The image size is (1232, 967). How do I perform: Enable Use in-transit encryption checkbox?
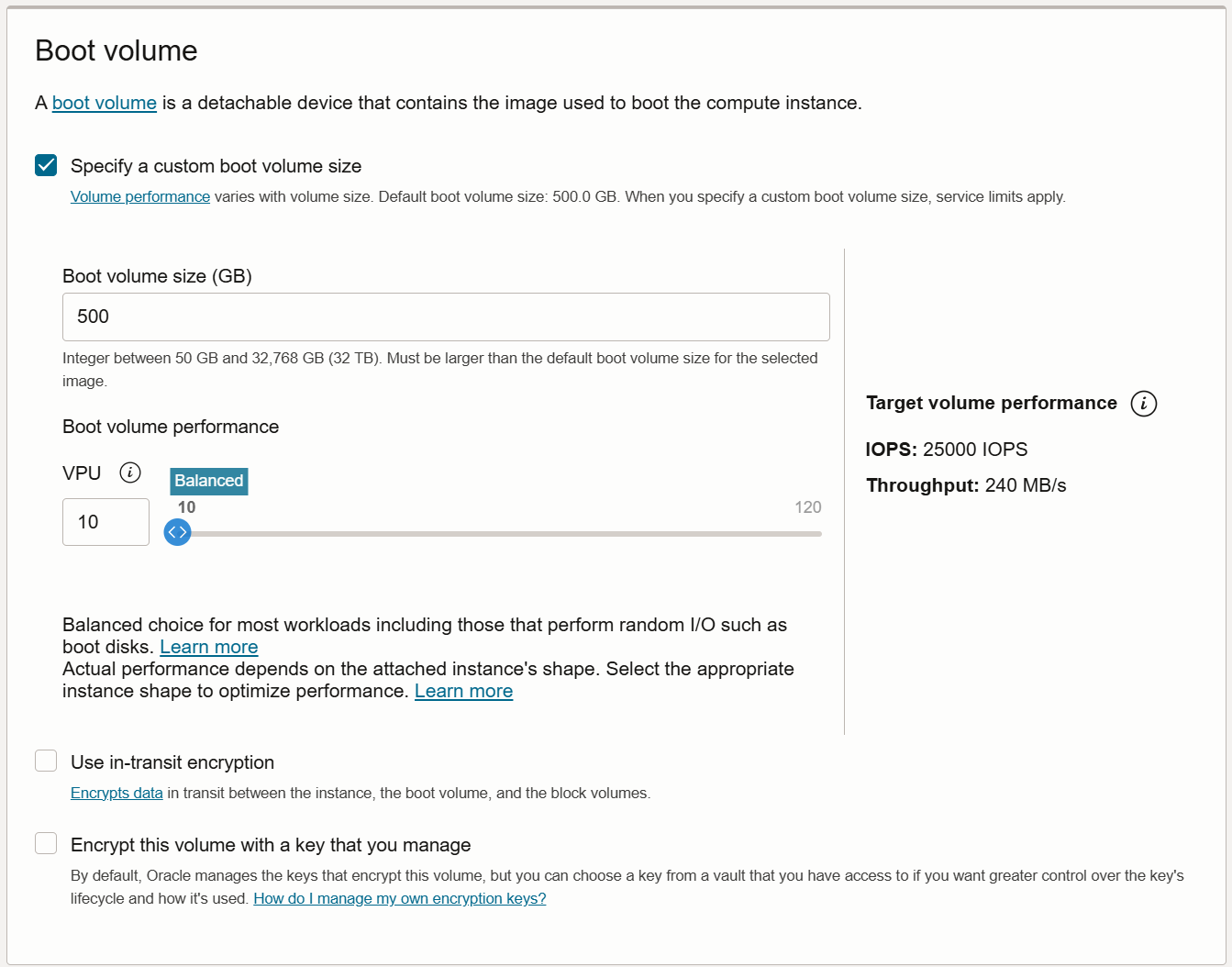click(46, 761)
